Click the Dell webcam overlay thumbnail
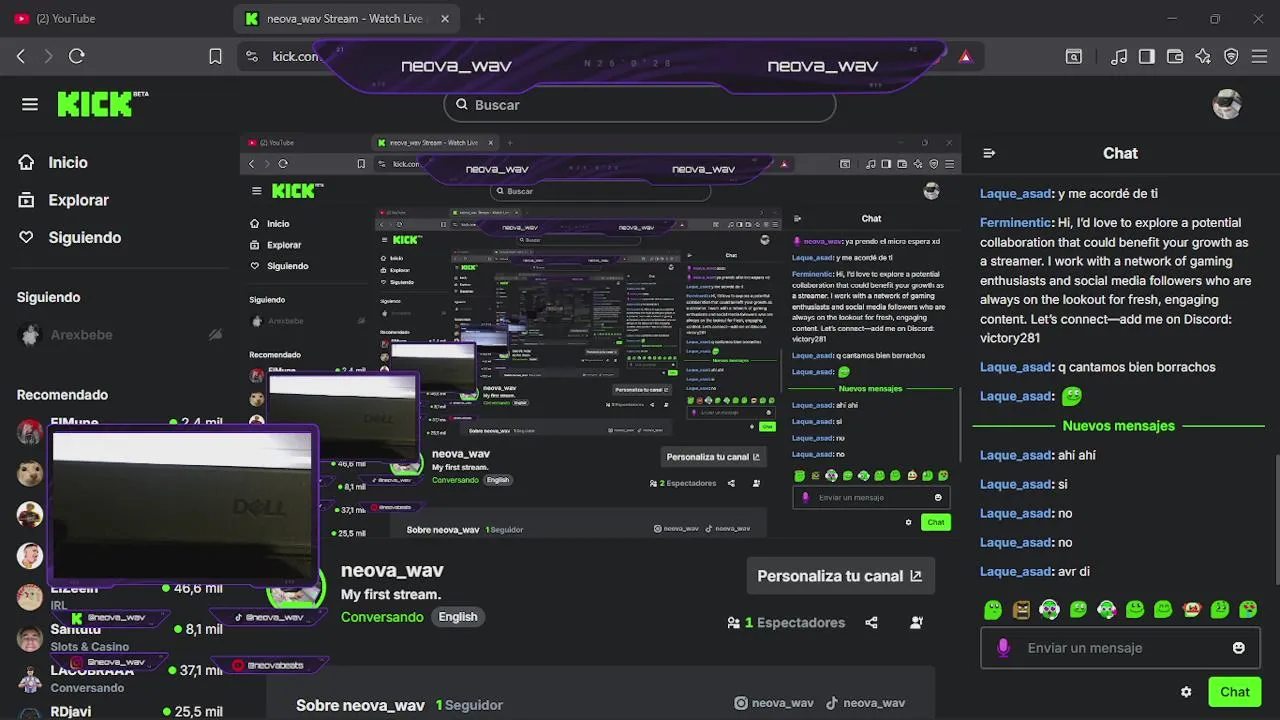Screen dimensions: 1280x720 click(x=182, y=506)
